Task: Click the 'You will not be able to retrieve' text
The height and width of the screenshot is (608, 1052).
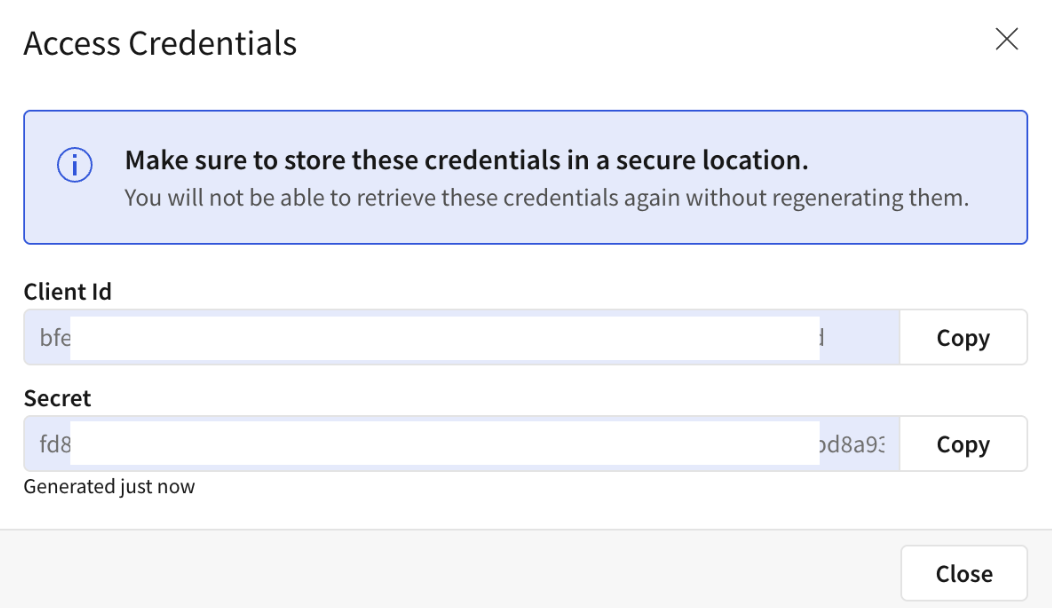Action: [x=546, y=197]
